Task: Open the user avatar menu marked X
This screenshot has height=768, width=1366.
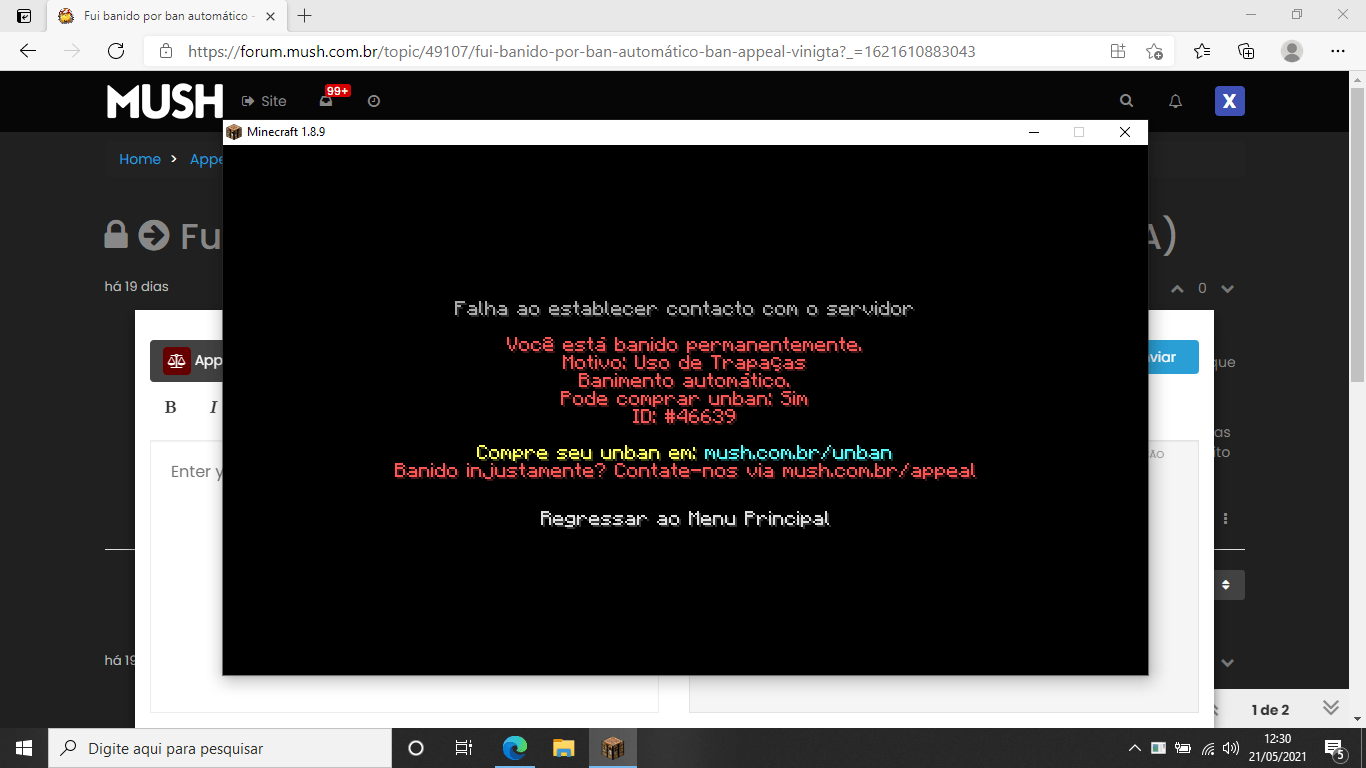Action: click(x=1230, y=101)
